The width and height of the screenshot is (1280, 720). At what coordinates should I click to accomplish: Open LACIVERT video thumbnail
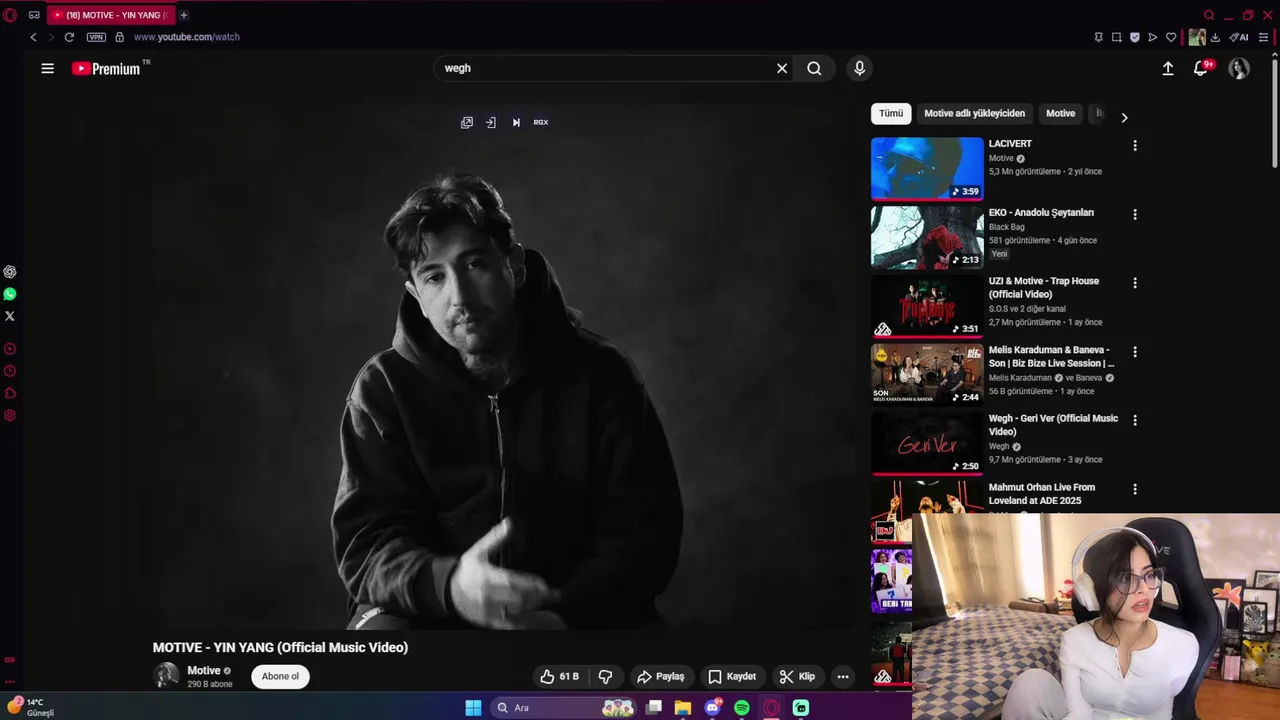pos(927,169)
